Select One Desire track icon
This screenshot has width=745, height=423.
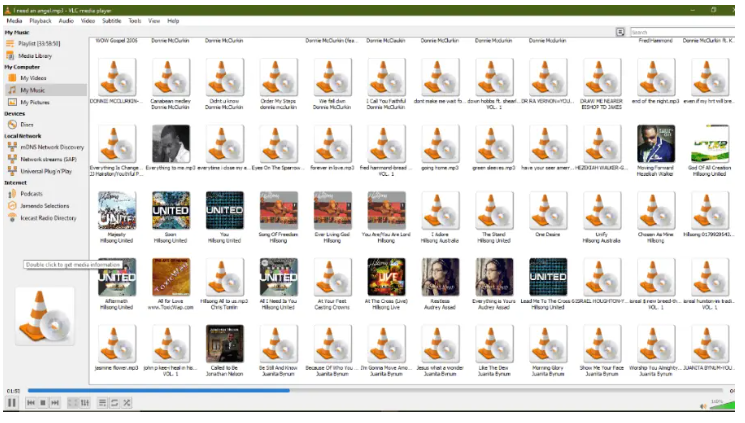pos(548,210)
